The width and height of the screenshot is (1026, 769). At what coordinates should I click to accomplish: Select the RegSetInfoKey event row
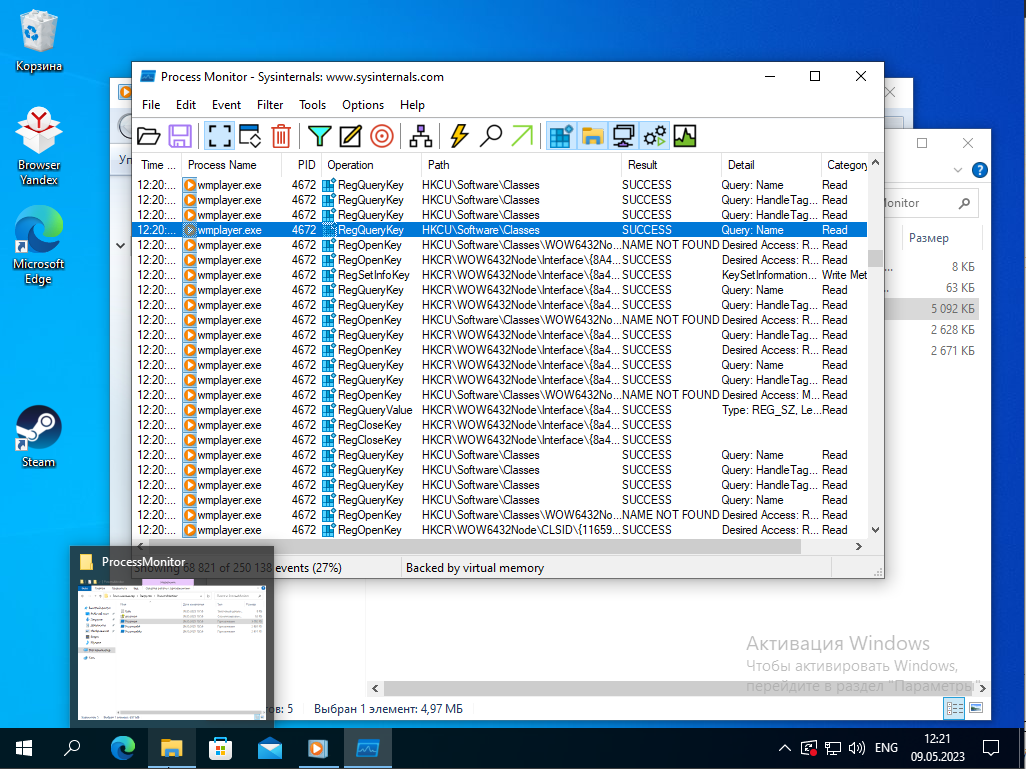click(x=501, y=275)
